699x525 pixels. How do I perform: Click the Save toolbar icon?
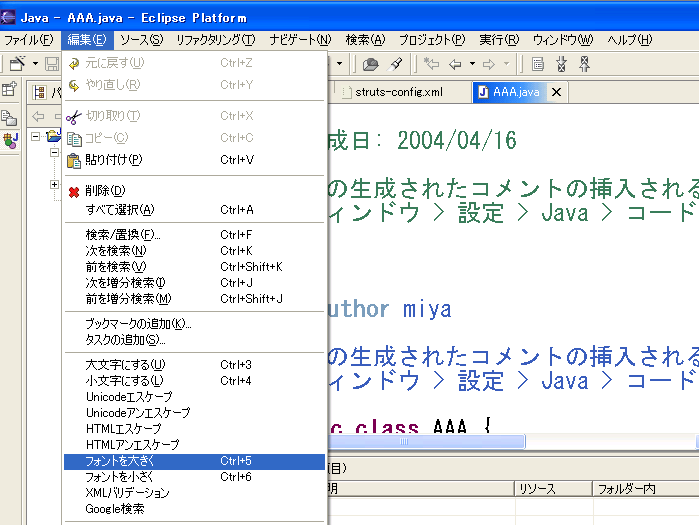click(x=52, y=64)
